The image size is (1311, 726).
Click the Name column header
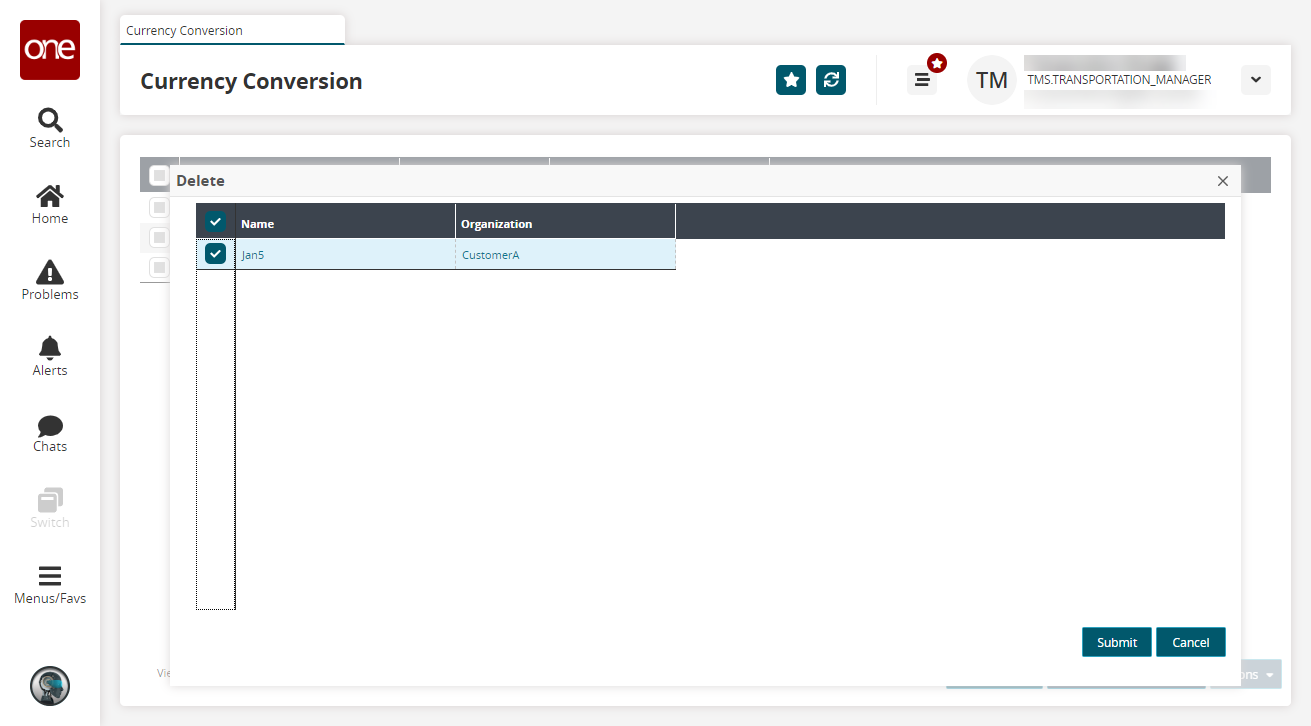(x=345, y=223)
